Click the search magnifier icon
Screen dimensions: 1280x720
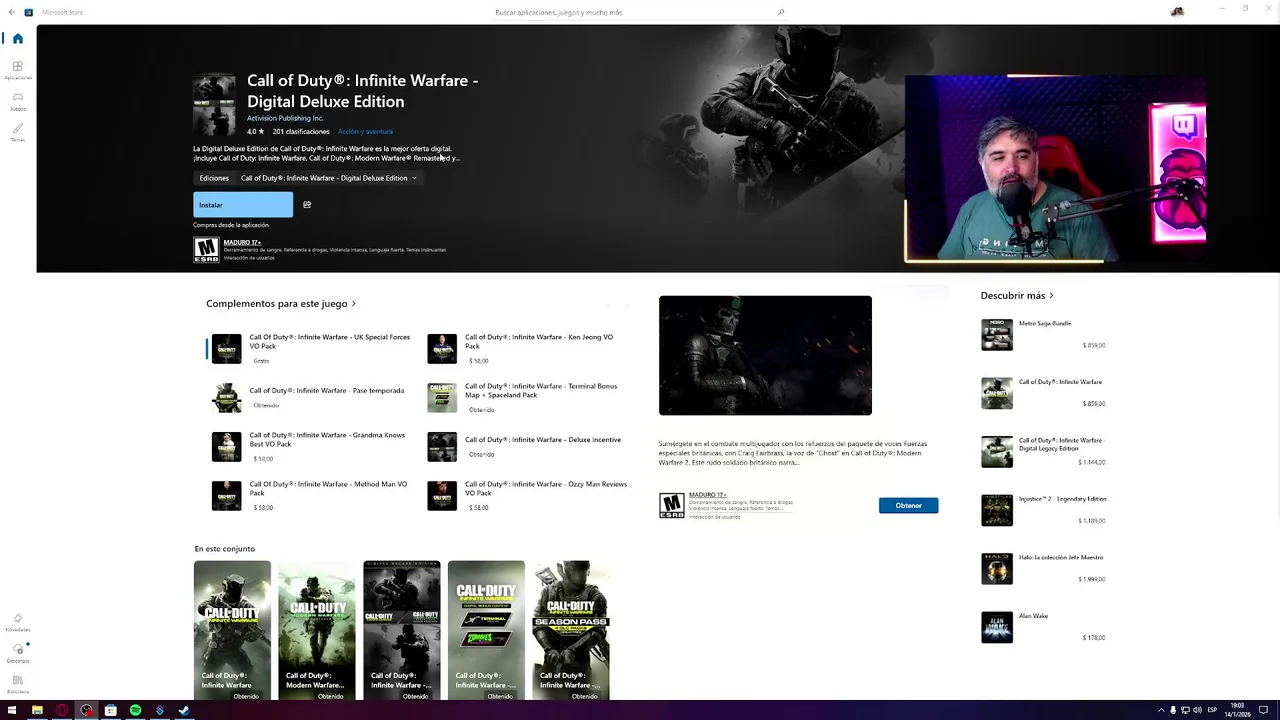pos(781,12)
